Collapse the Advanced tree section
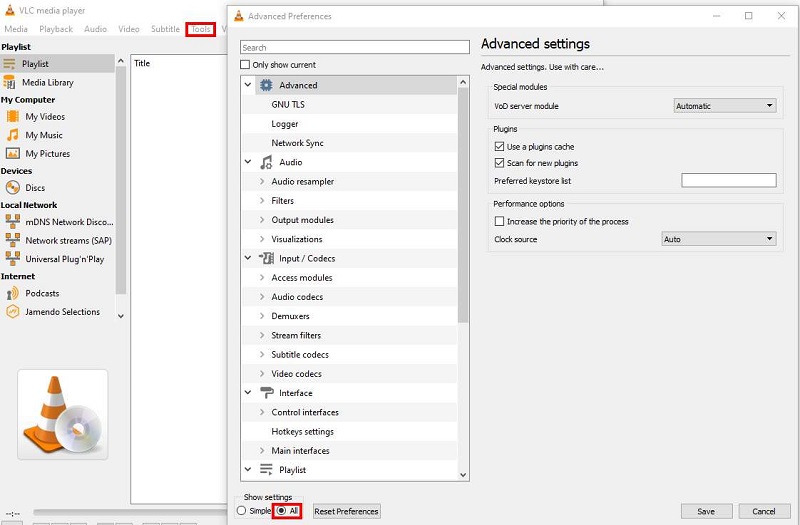Screen dimensions: 800x525 248,85
